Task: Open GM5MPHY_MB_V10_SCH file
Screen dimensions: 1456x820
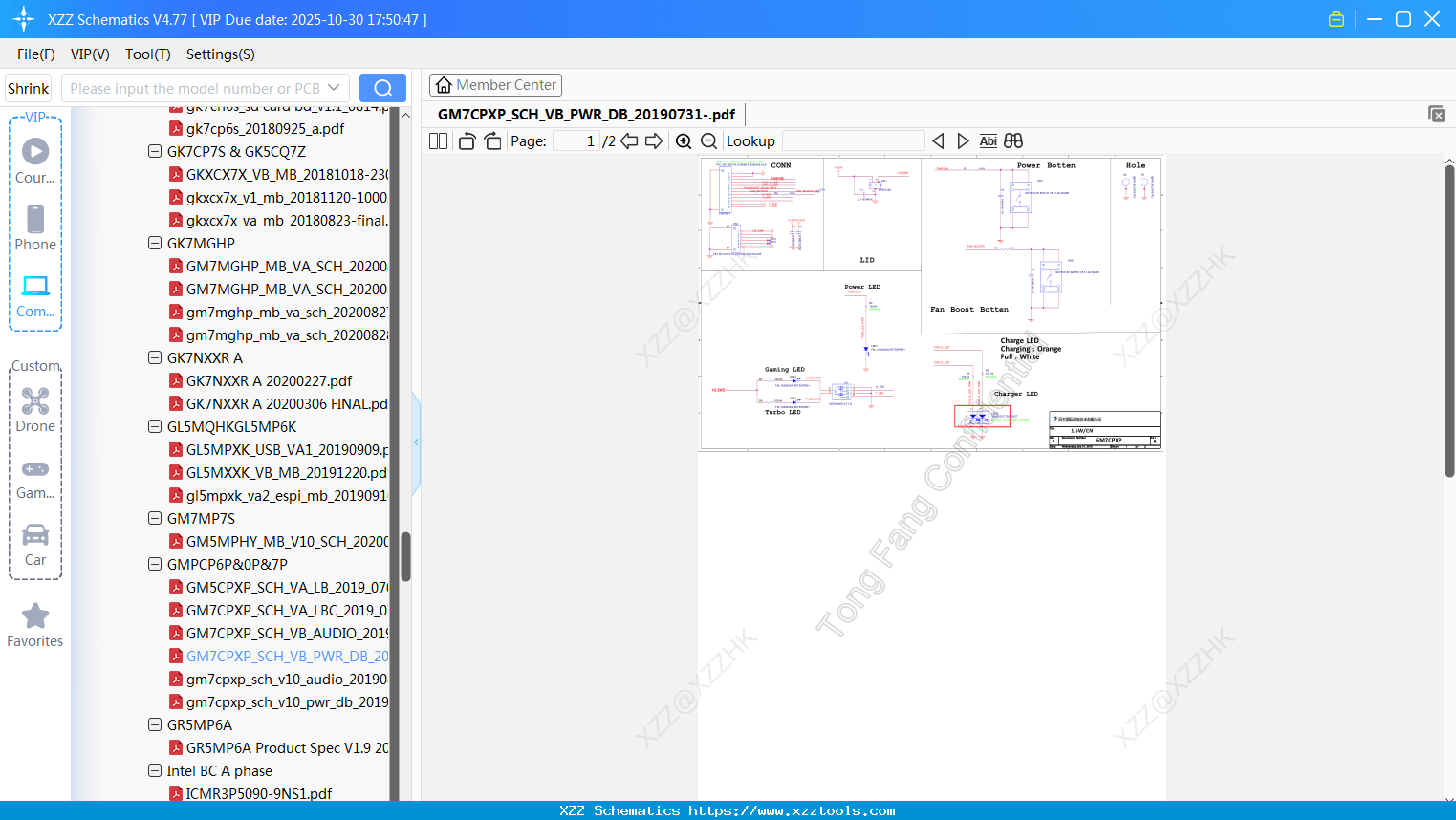Action: (x=287, y=541)
